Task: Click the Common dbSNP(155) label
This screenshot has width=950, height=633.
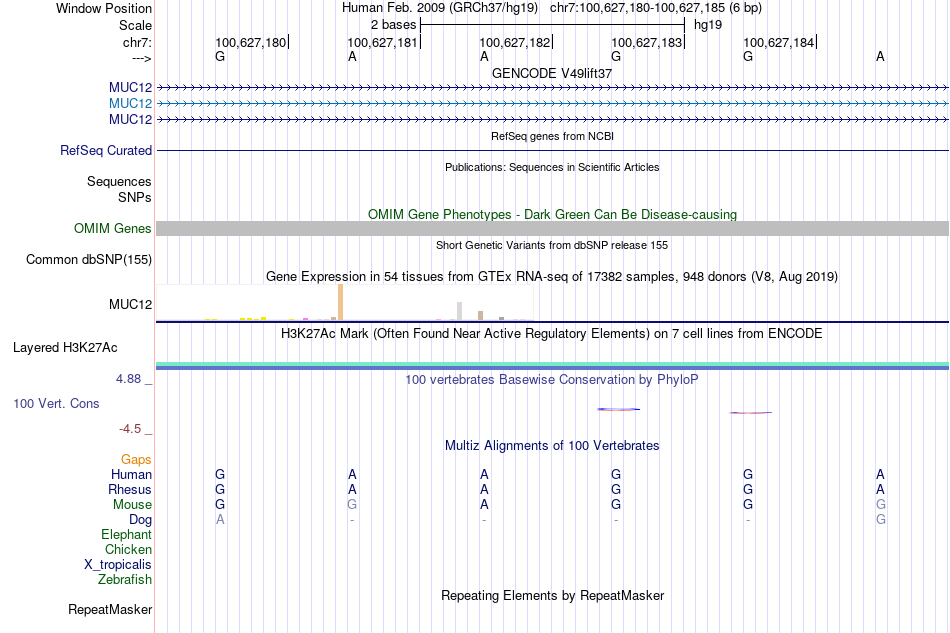Action: coord(89,259)
